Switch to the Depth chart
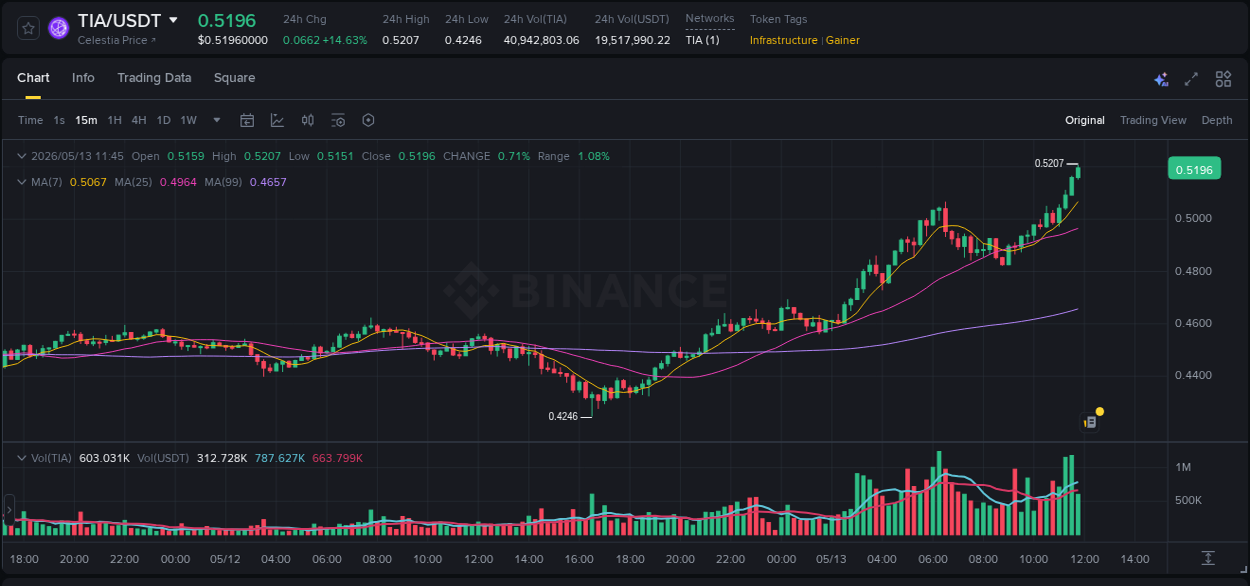The height and width of the screenshot is (586, 1250). pyautogui.click(x=1217, y=120)
